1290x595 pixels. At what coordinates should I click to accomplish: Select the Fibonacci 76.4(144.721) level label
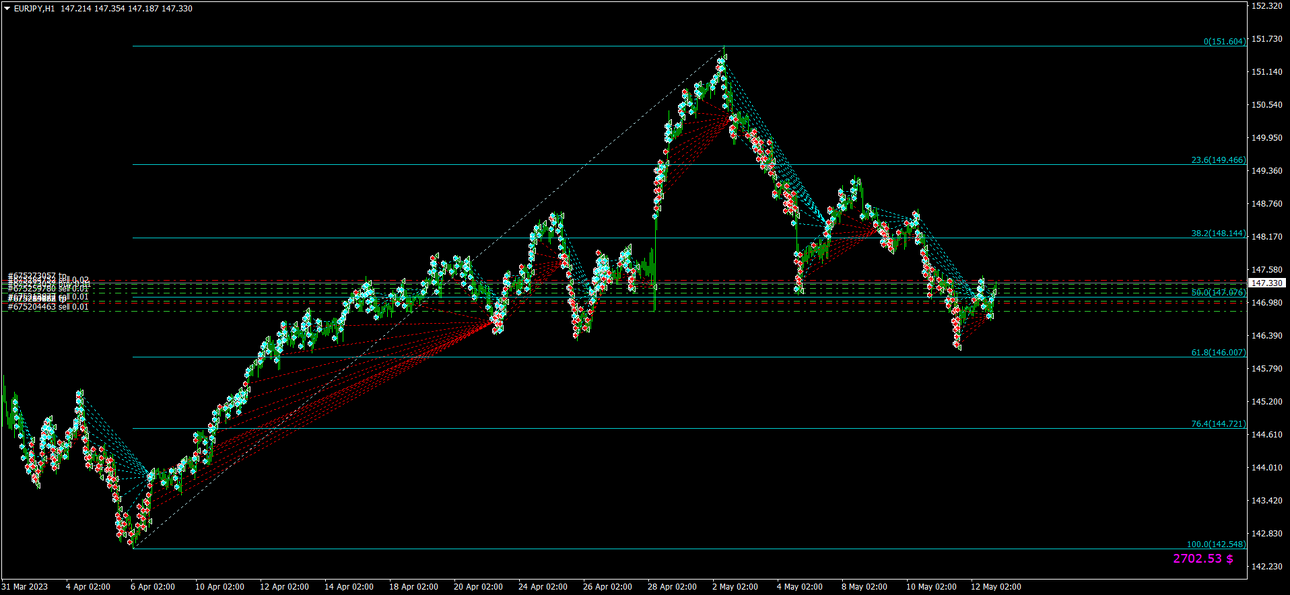point(1218,424)
